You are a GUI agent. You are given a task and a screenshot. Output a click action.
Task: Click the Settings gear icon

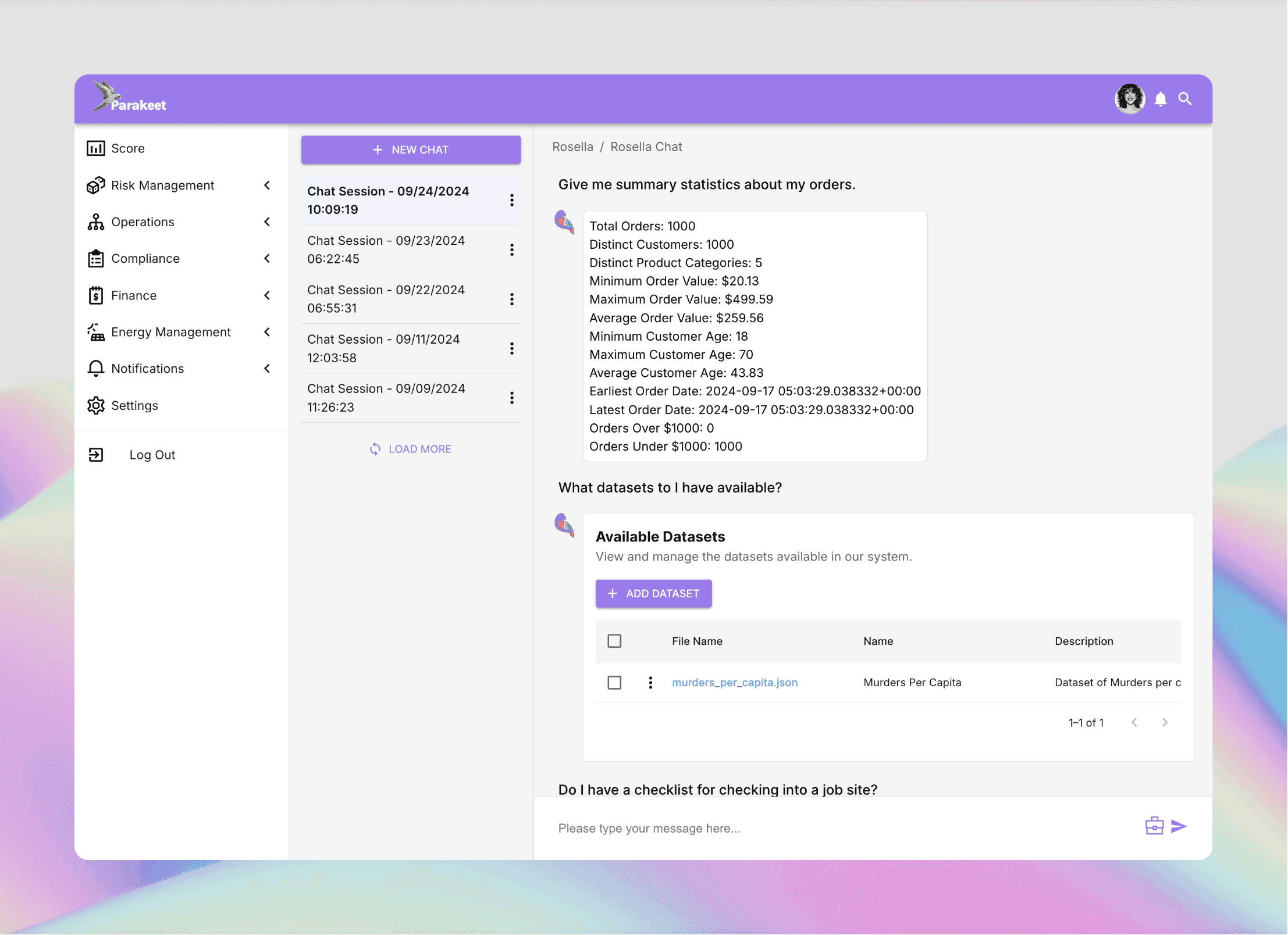tap(95, 405)
